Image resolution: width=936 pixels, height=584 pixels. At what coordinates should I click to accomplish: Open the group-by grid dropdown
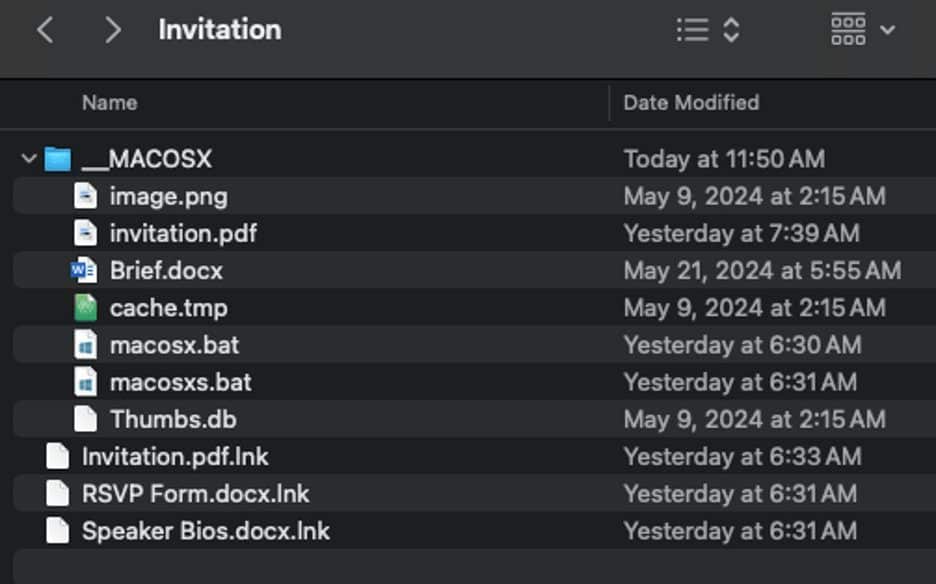pos(863,29)
